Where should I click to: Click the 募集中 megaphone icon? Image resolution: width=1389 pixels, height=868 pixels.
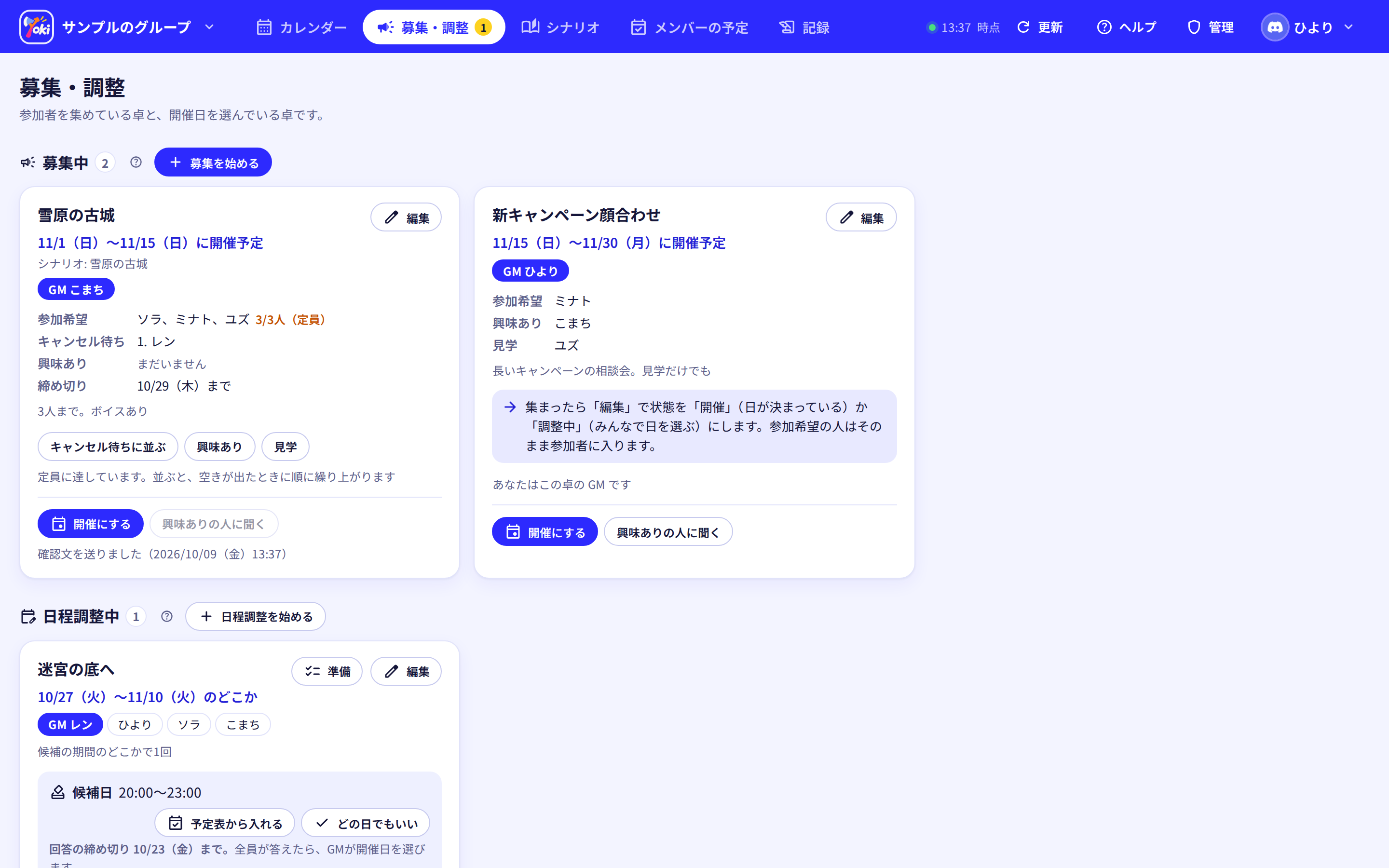click(27, 163)
